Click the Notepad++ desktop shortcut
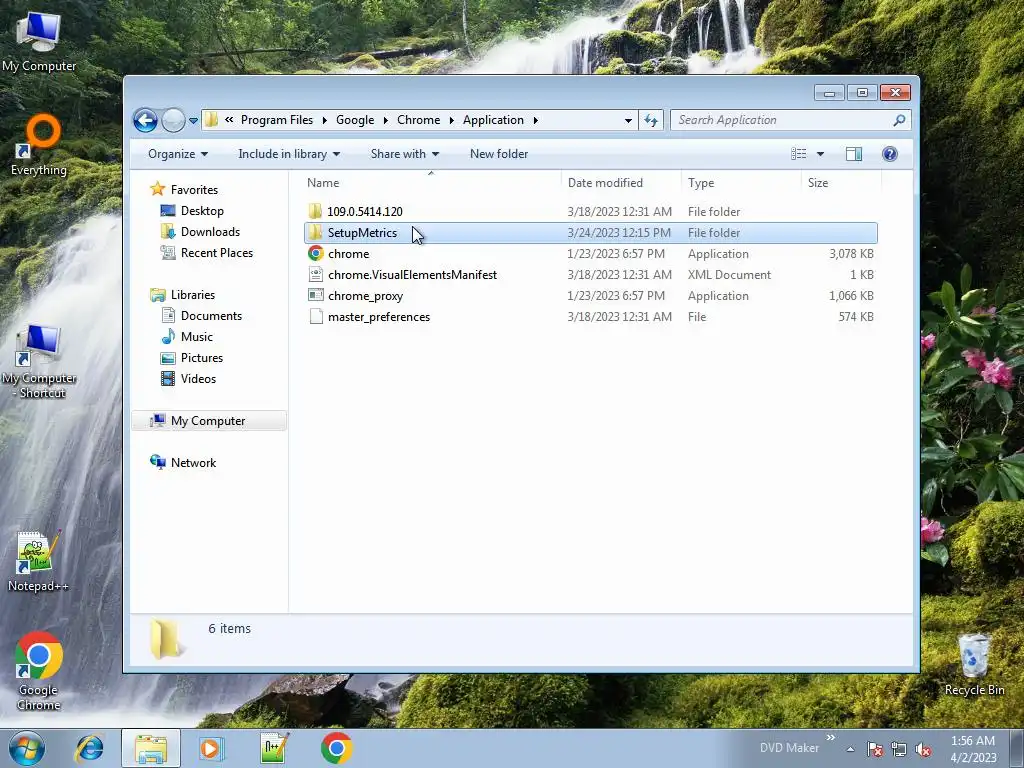1024x768 pixels. [38, 561]
